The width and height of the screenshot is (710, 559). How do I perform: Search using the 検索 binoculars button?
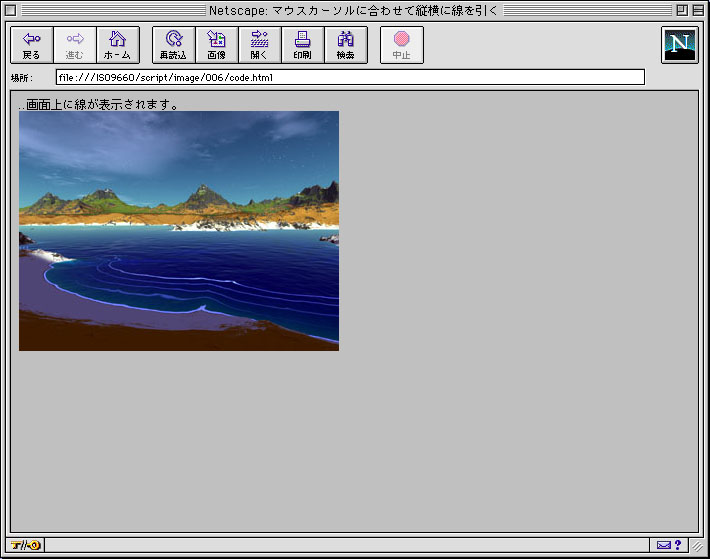coord(345,45)
